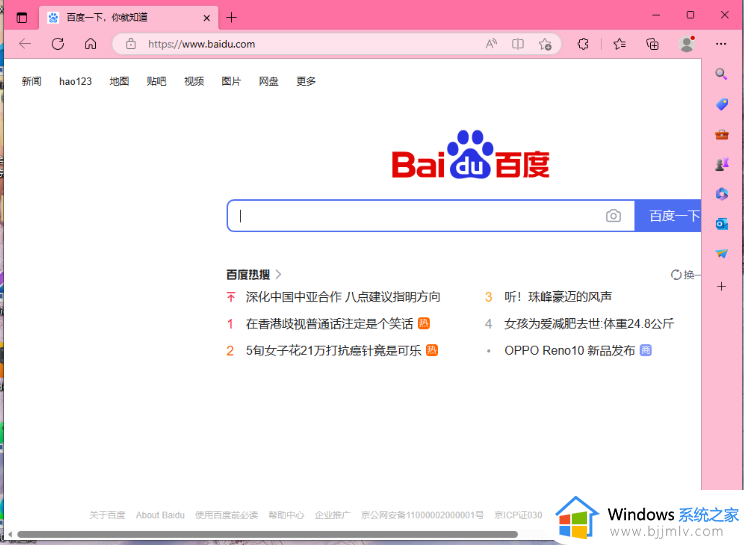This screenshot has height=545, width=744.
Task: Close the 百度一下 tab
Action: click(x=206, y=18)
